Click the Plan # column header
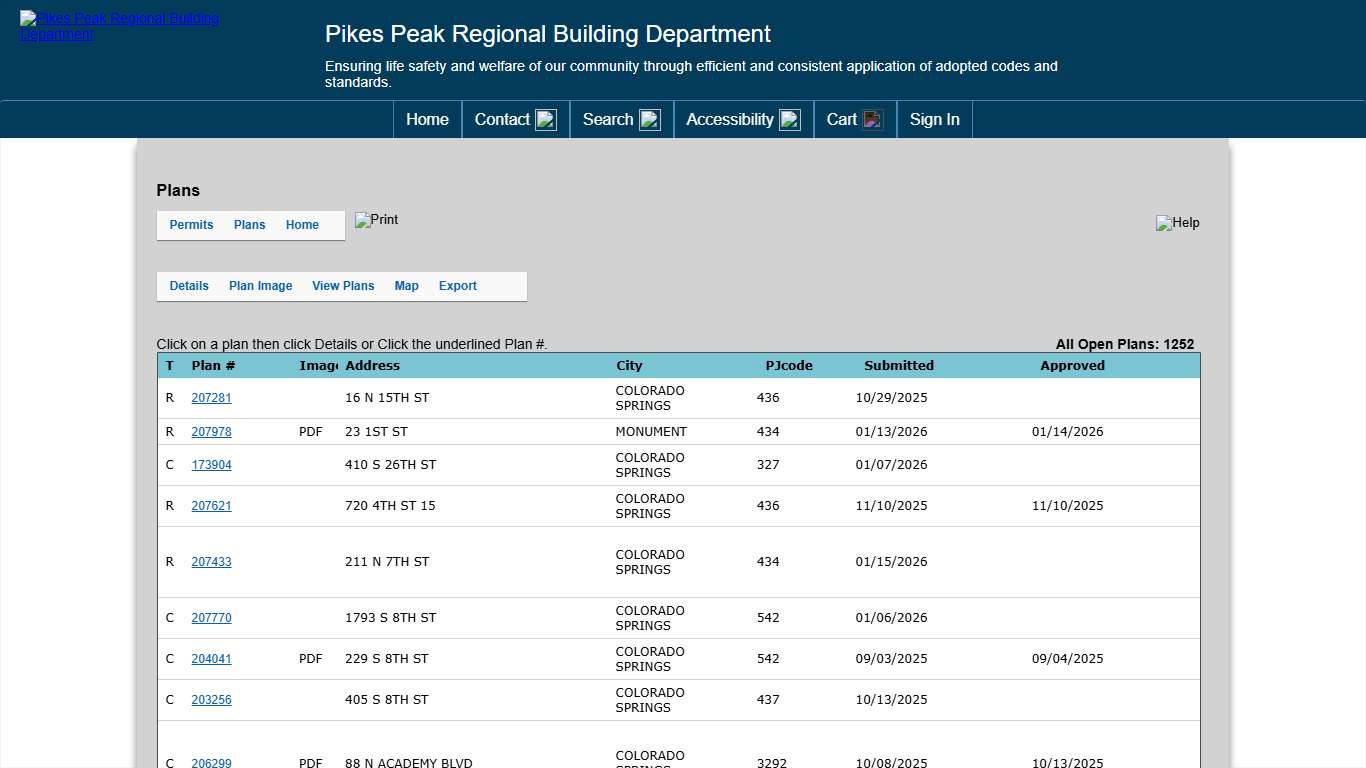 [x=214, y=365]
